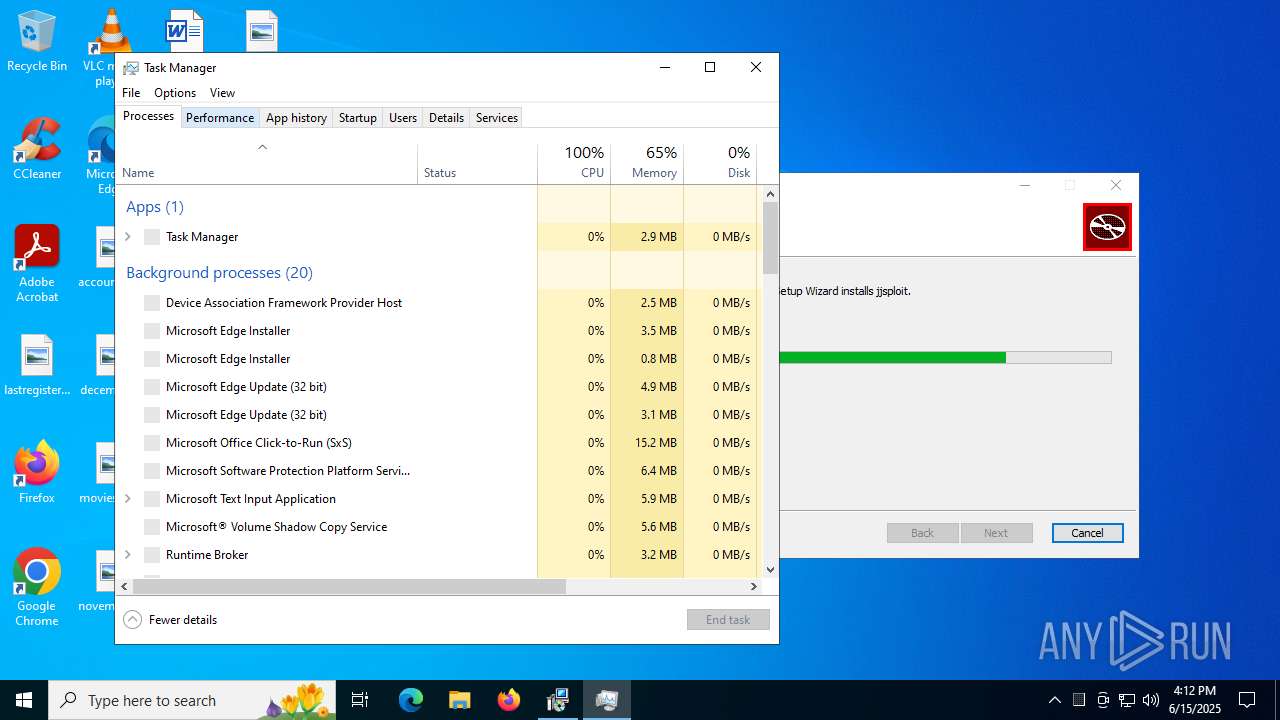
Task: Click the Back button in the installer
Action: click(x=922, y=533)
